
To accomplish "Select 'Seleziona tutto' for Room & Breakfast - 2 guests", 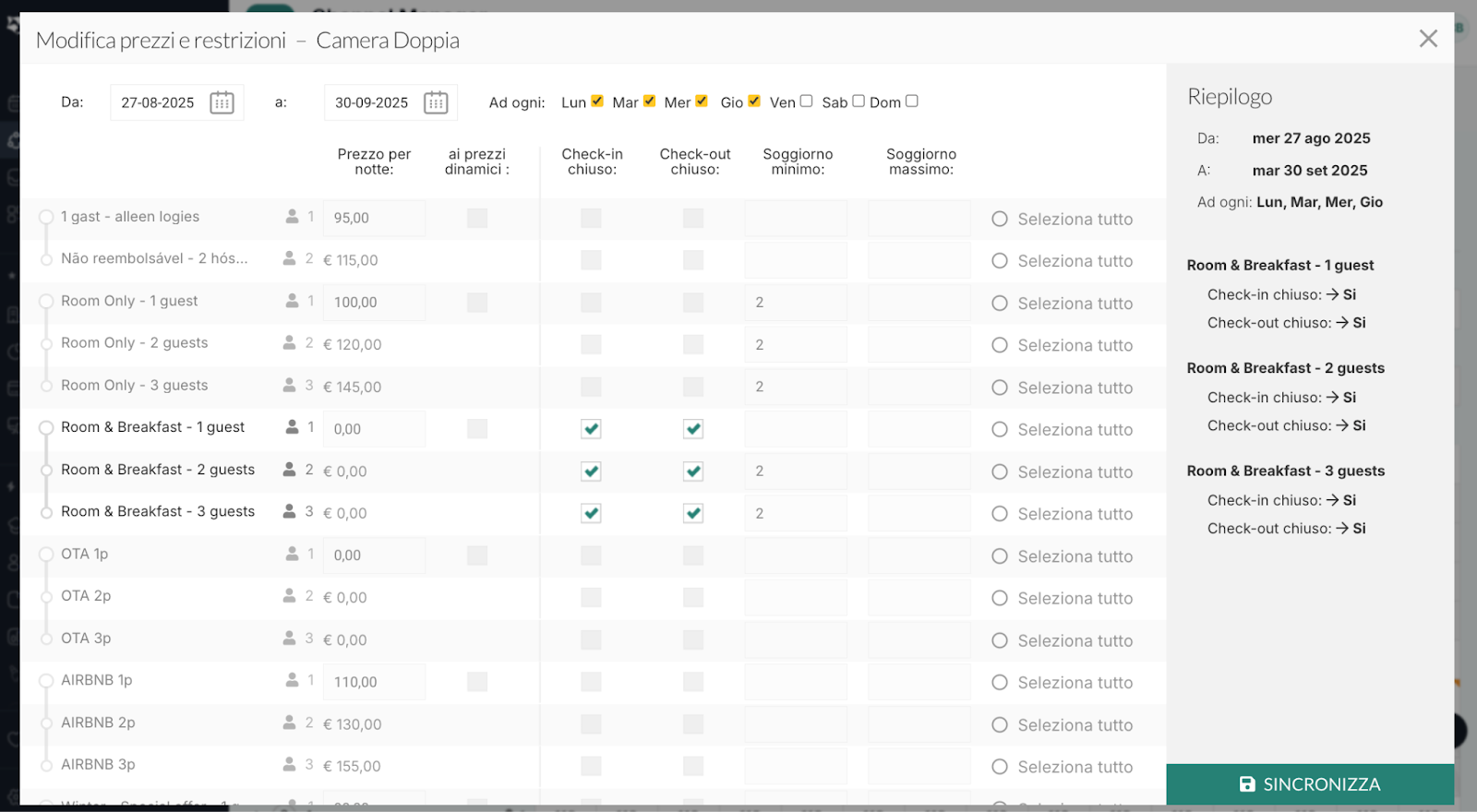I will click(1000, 472).
